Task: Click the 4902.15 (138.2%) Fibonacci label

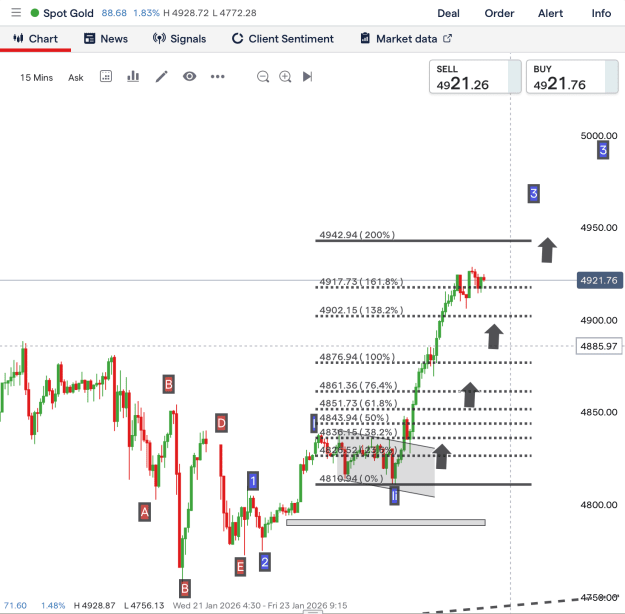Action: coord(362,310)
